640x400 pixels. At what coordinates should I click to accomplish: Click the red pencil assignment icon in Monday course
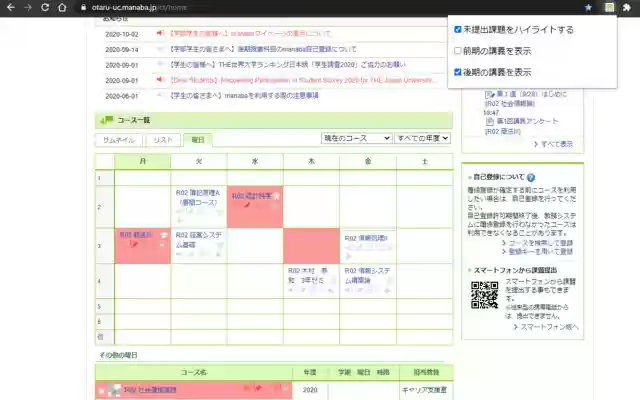pos(133,244)
